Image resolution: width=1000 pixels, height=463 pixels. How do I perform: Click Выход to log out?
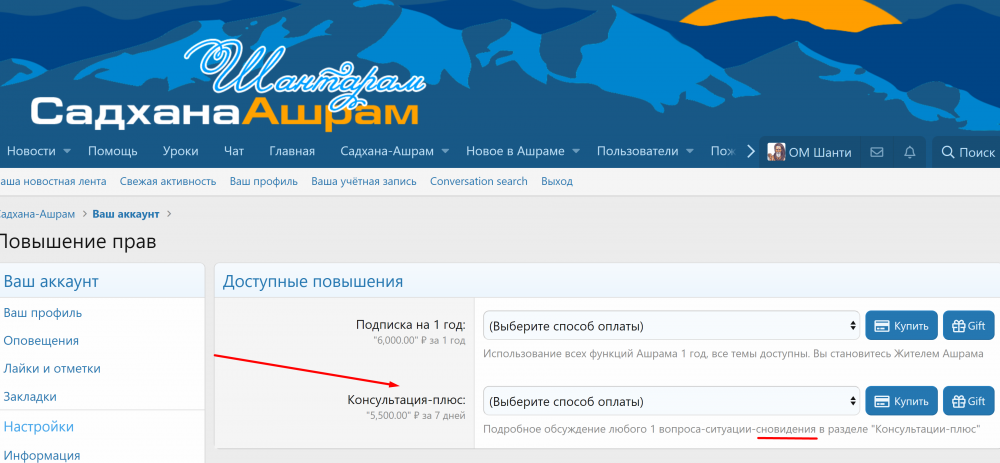click(x=557, y=181)
